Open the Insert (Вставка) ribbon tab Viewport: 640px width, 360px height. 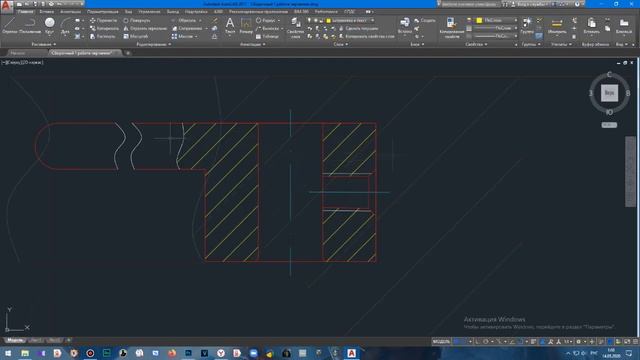[x=47, y=11]
